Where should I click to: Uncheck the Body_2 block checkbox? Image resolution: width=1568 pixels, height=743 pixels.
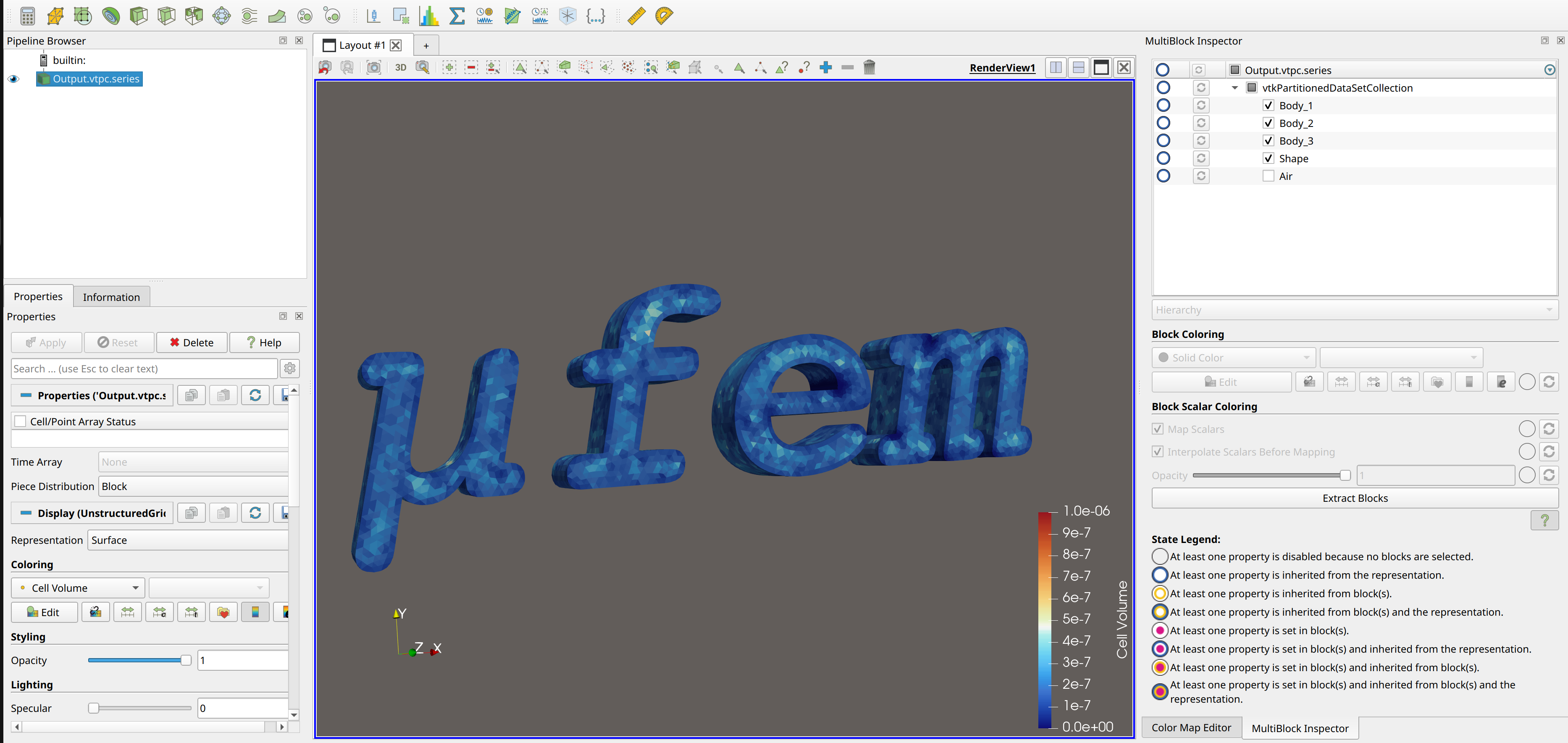point(1268,123)
